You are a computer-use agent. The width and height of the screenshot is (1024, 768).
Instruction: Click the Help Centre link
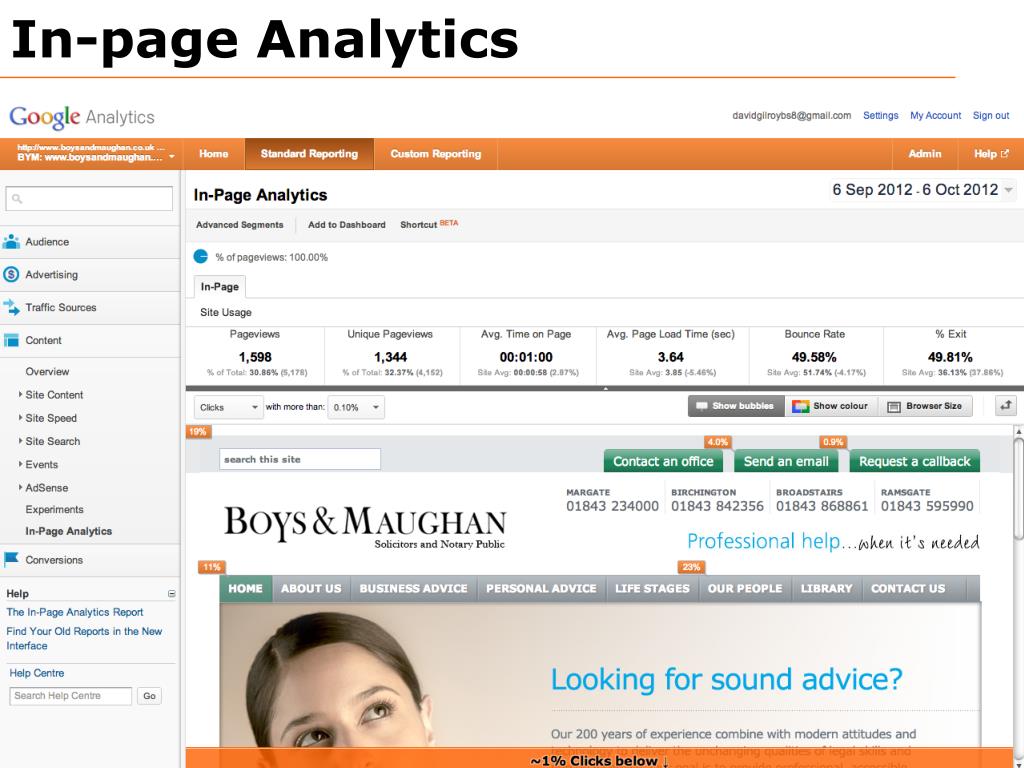click(37, 673)
